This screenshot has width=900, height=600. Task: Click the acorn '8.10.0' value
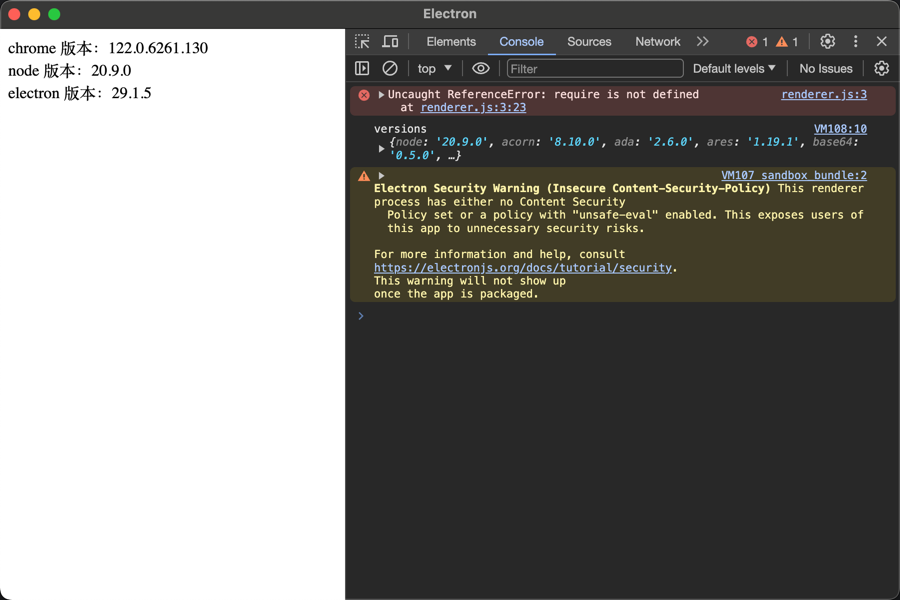576,142
